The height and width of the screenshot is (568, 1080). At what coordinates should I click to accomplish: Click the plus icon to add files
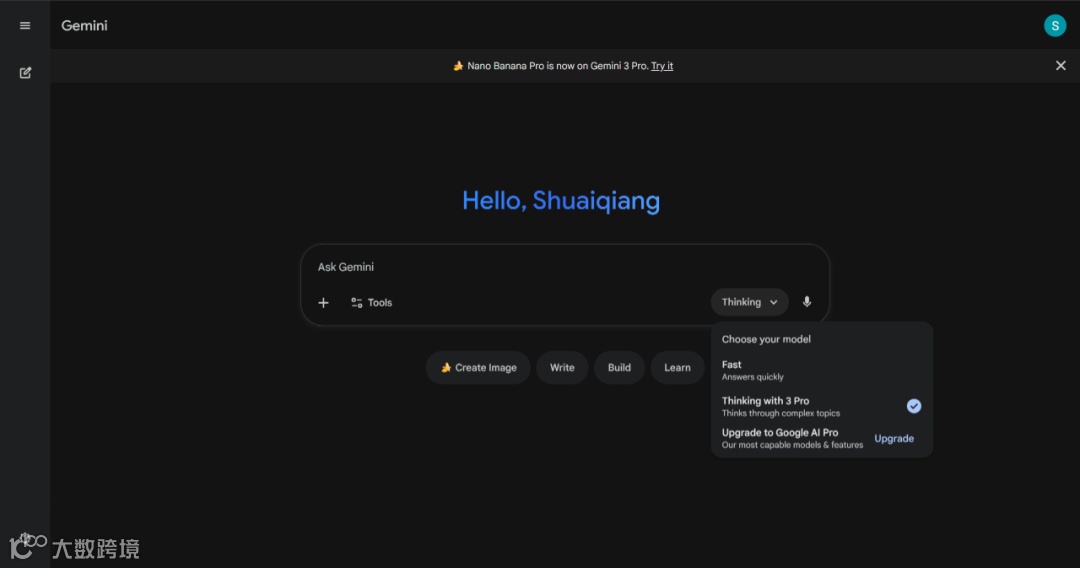323,302
